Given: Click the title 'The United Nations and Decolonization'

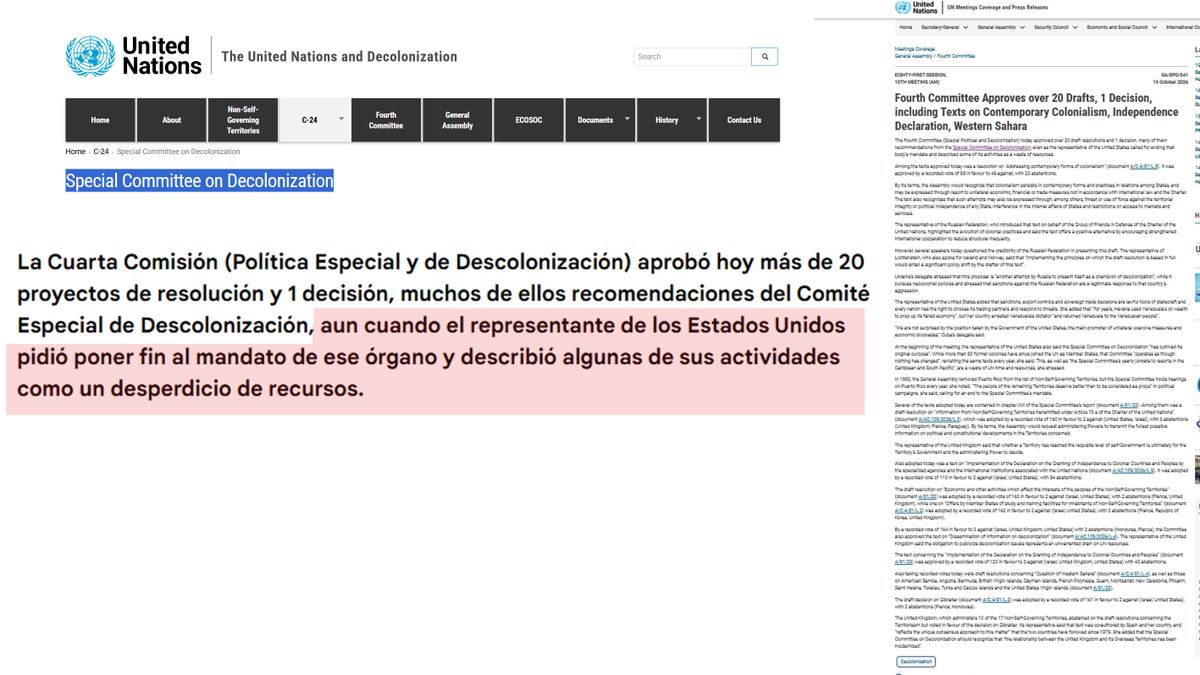Looking at the screenshot, I should pos(339,57).
